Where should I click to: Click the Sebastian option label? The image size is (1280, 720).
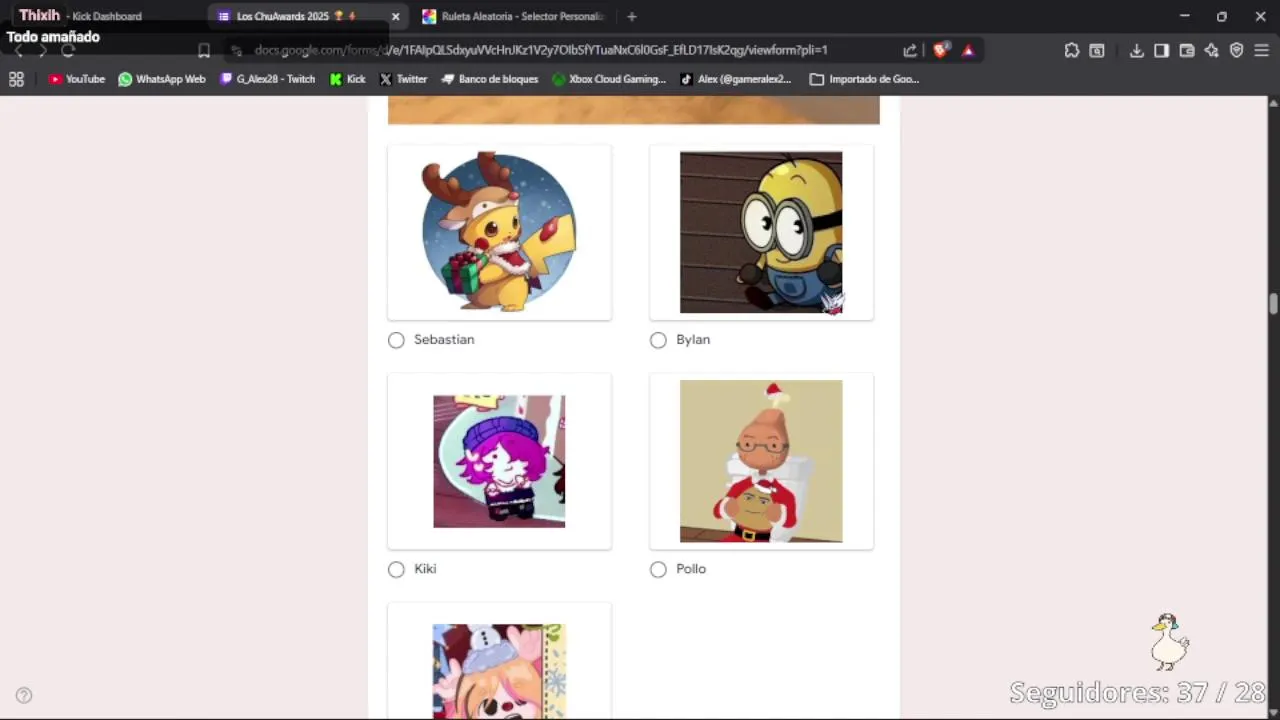coord(444,340)
